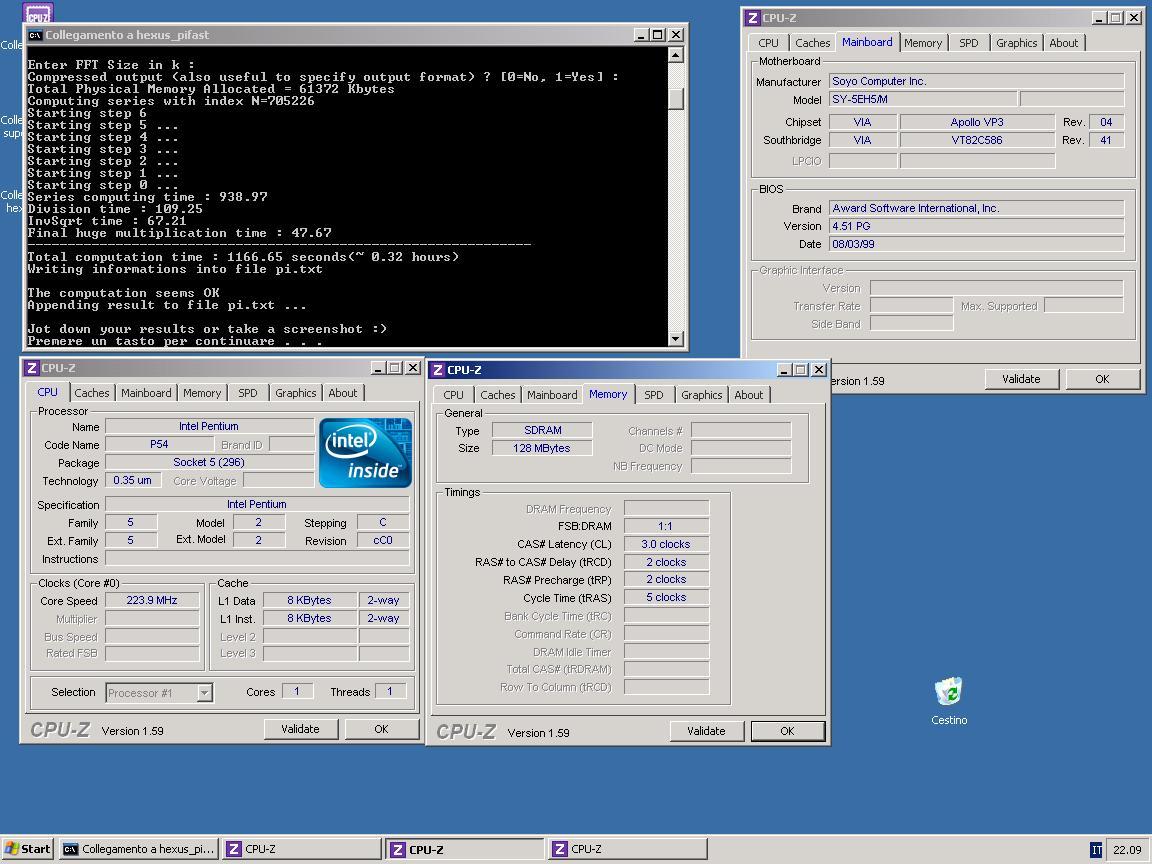Close the Memory CPU-Z window
Screen dimensions: 1152x864
point(819,370)
